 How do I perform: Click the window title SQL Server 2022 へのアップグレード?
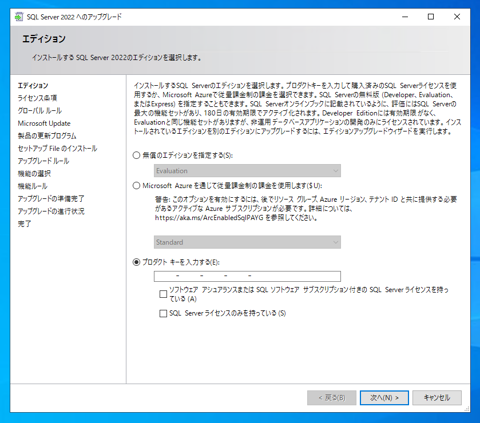coord(74,17)
